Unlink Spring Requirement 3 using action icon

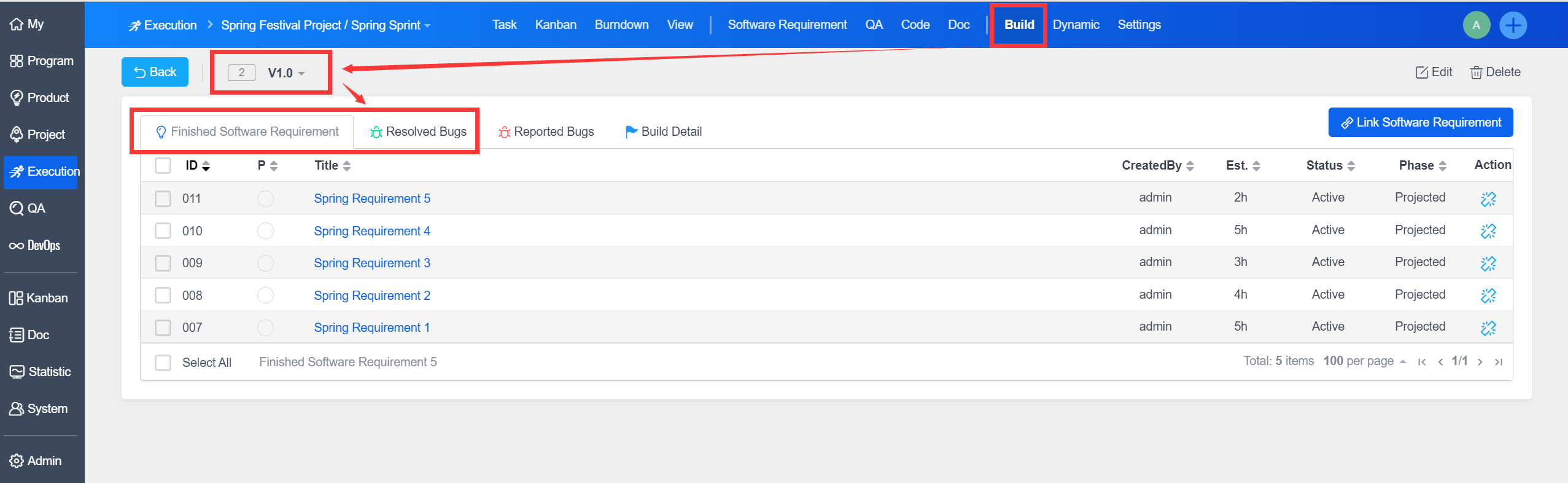tap(1488, 263)
